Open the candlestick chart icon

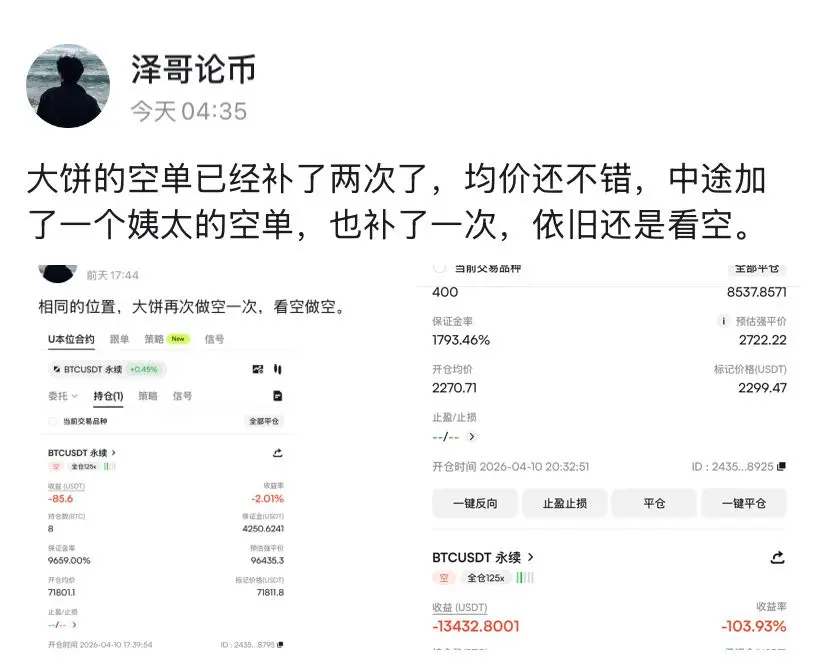pyautogui.click(x=278, y=369)
